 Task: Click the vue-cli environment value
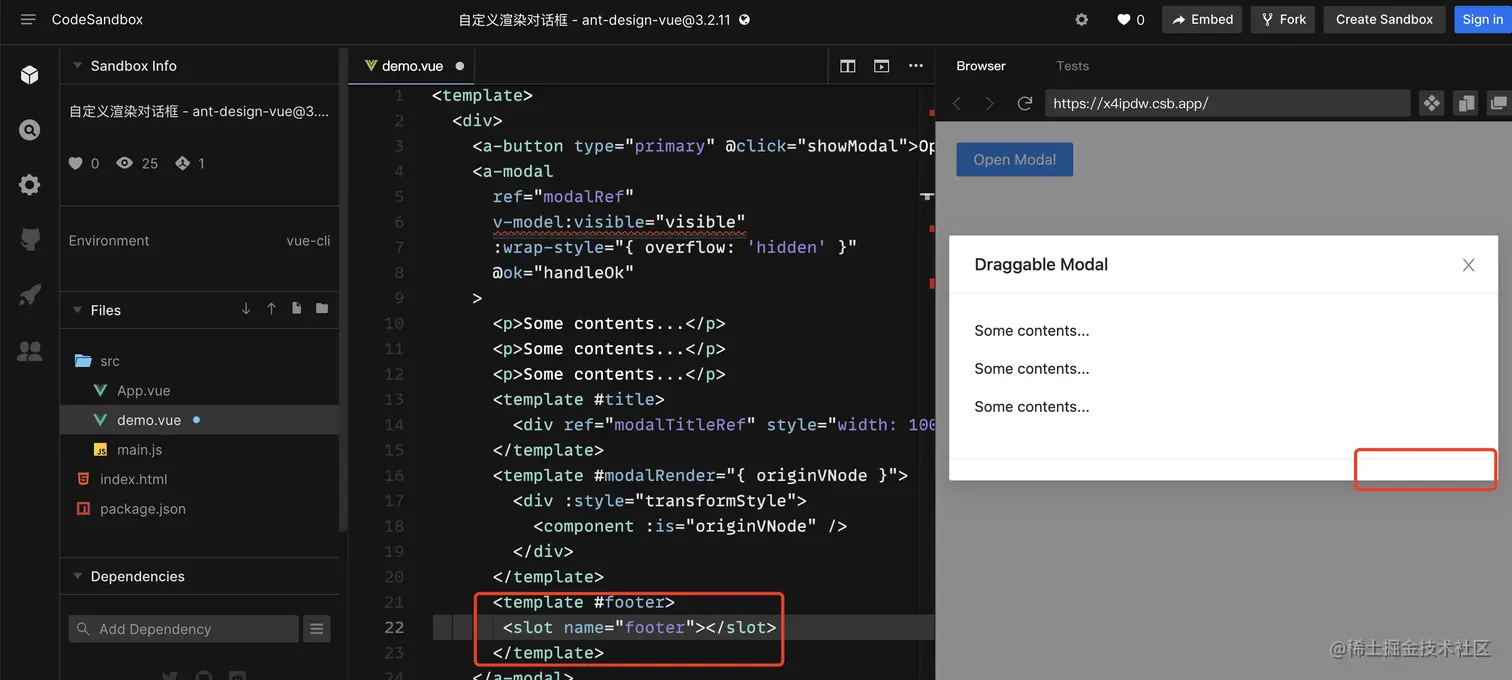tap(308, 241)
